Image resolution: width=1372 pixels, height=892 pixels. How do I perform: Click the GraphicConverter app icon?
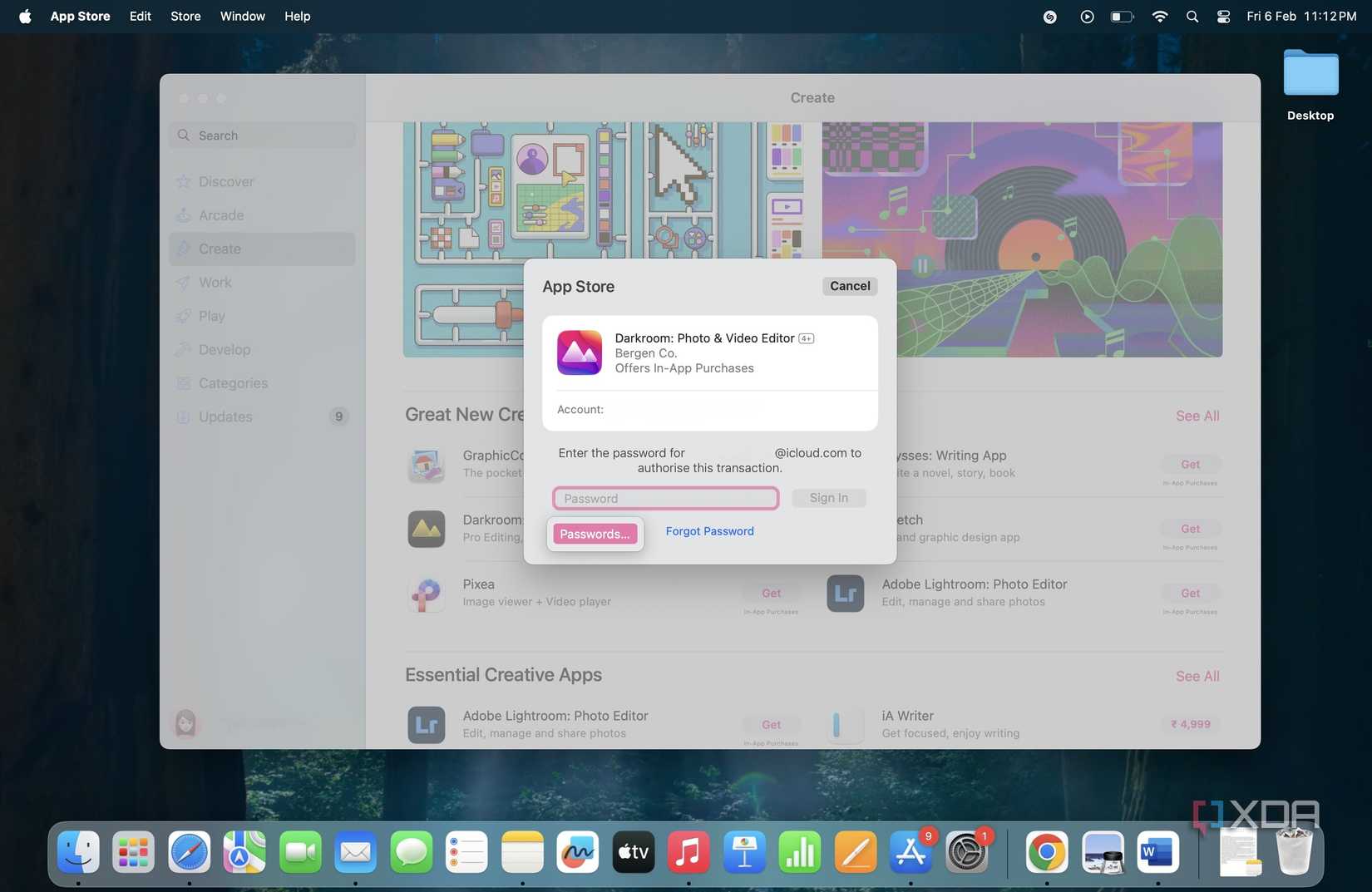[427, 465]
